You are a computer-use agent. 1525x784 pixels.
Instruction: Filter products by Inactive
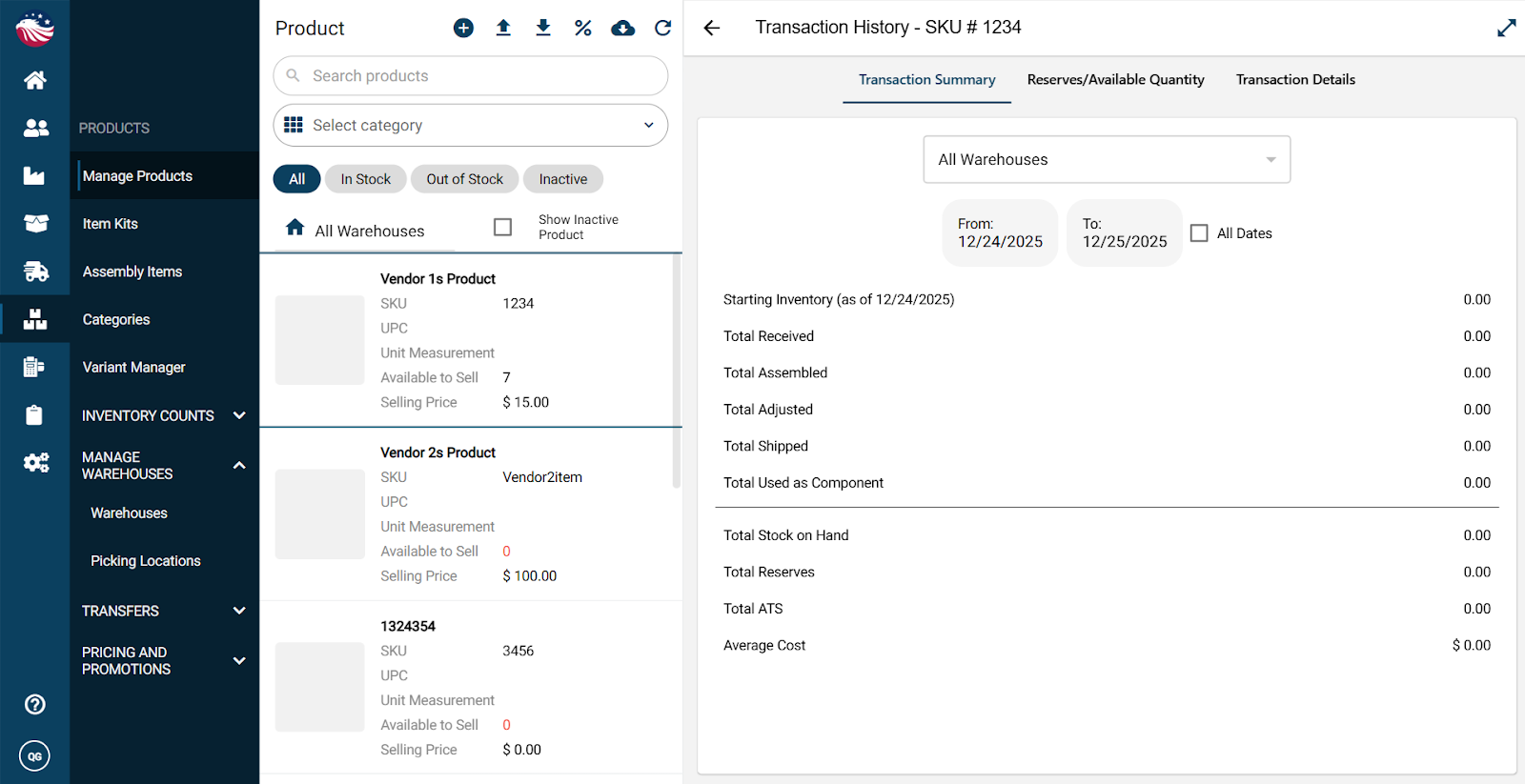click(x=563, y=179)
